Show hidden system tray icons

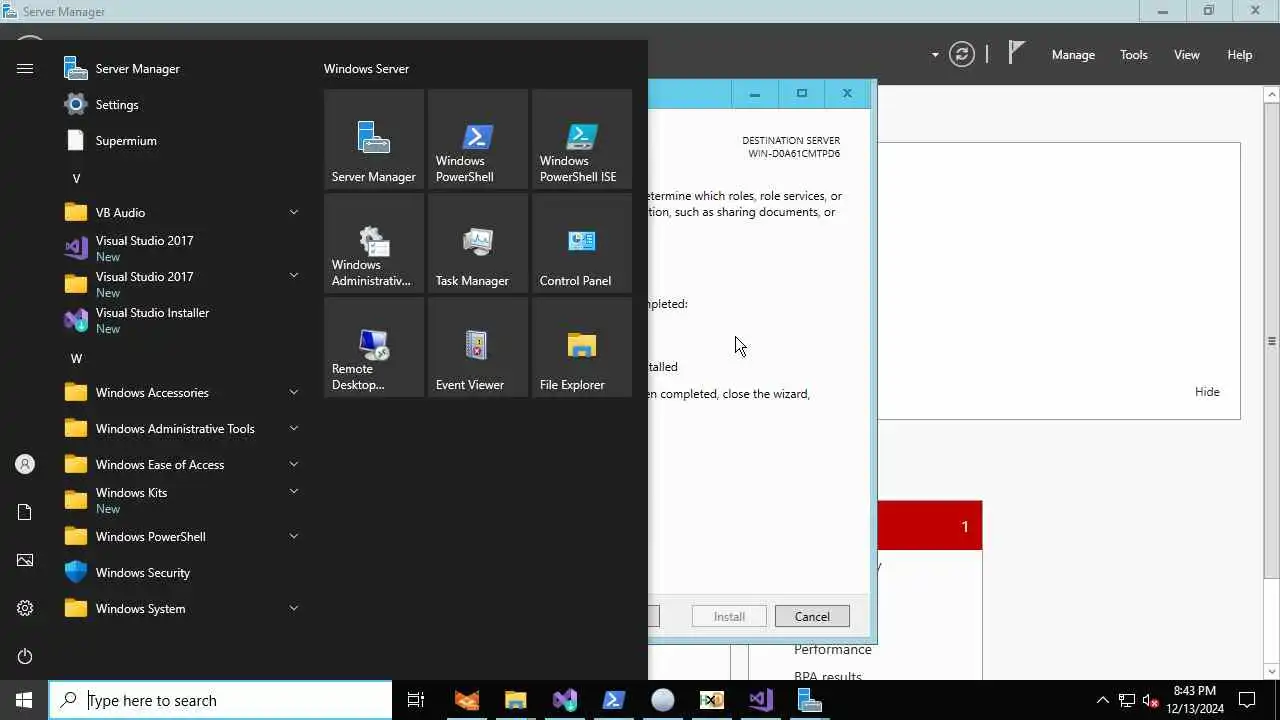[x=1102, y=700]
